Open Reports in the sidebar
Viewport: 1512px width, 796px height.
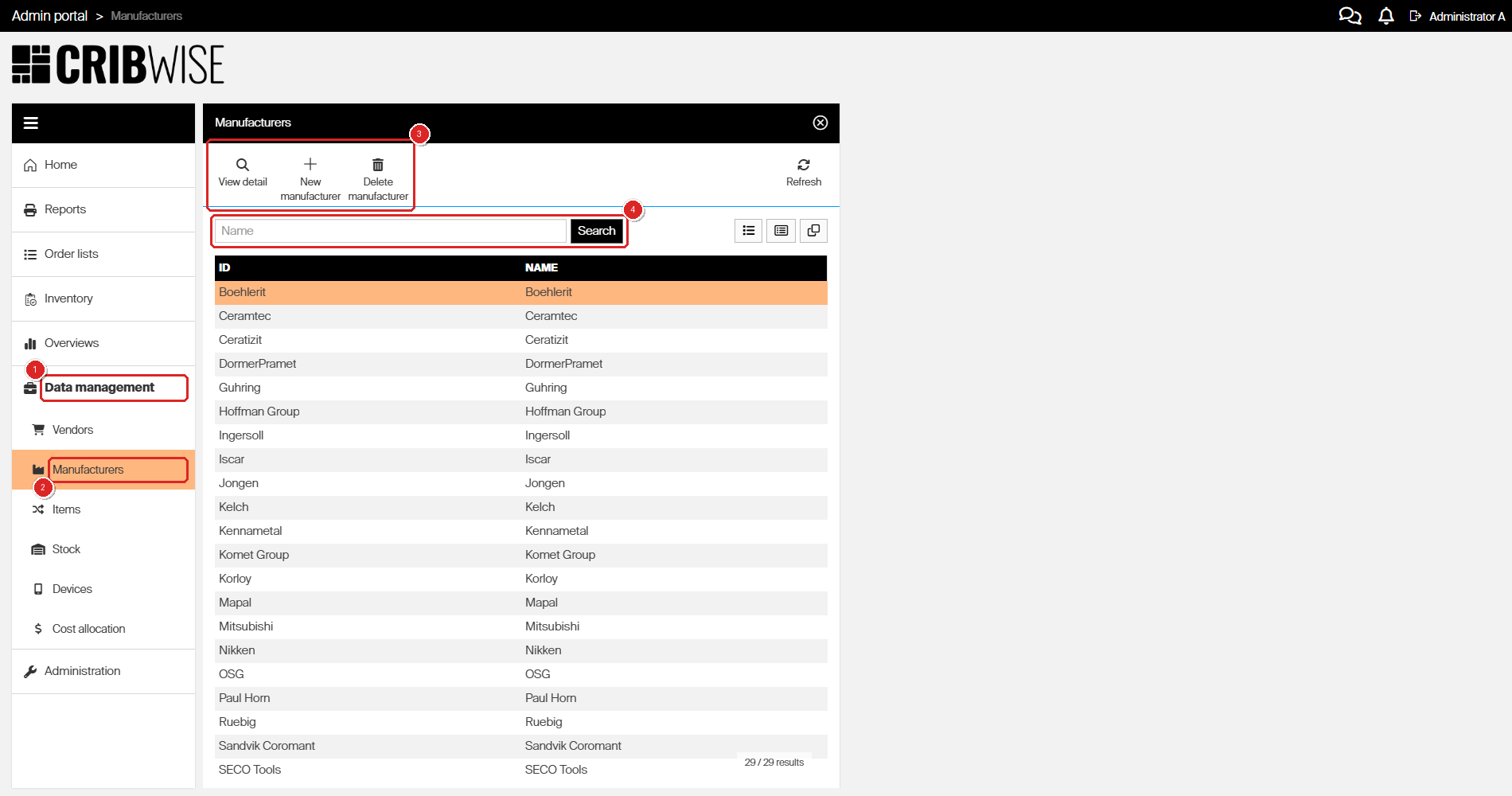coord(103,209)
